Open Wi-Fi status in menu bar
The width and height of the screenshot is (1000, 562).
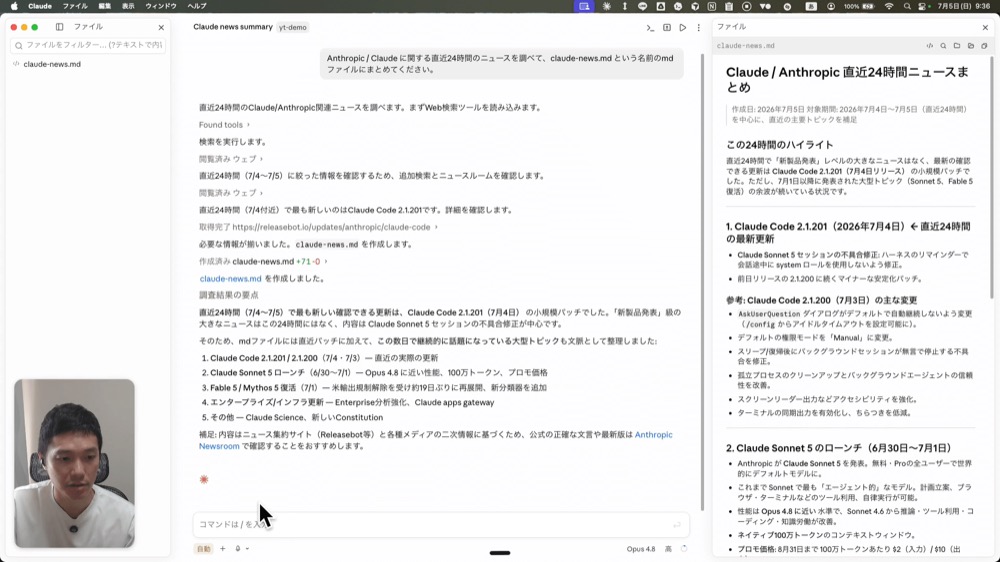click(889, 6)
